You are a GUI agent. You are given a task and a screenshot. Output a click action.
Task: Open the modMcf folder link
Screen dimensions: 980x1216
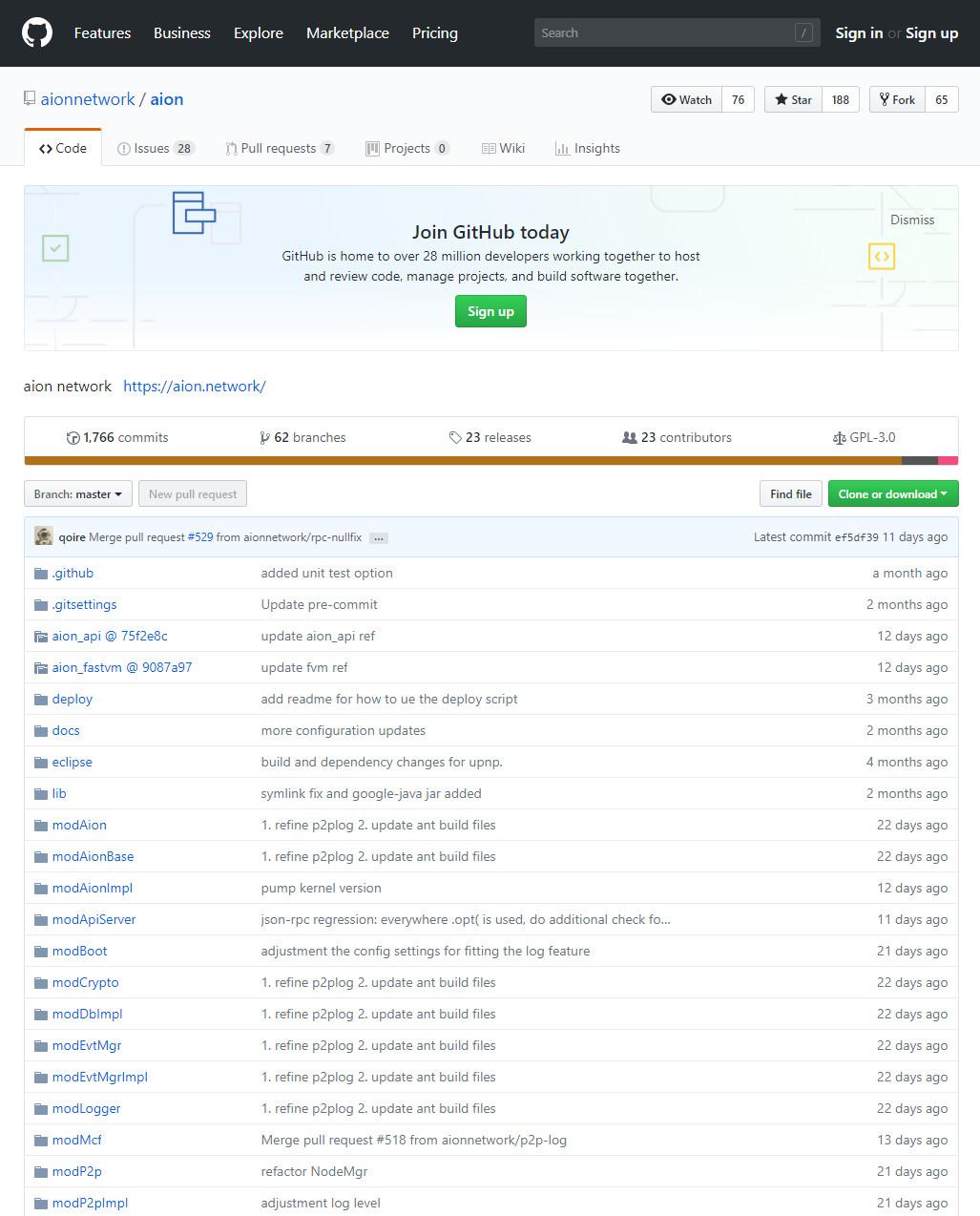(77, 1141)
